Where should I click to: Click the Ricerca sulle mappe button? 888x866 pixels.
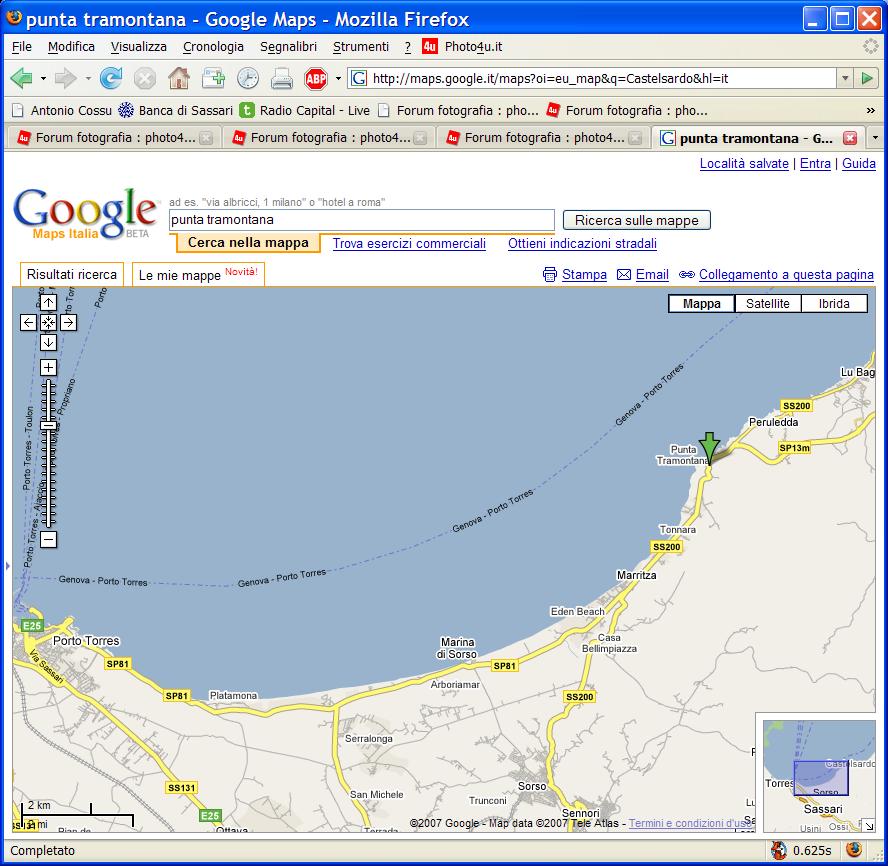click(637, 220)
